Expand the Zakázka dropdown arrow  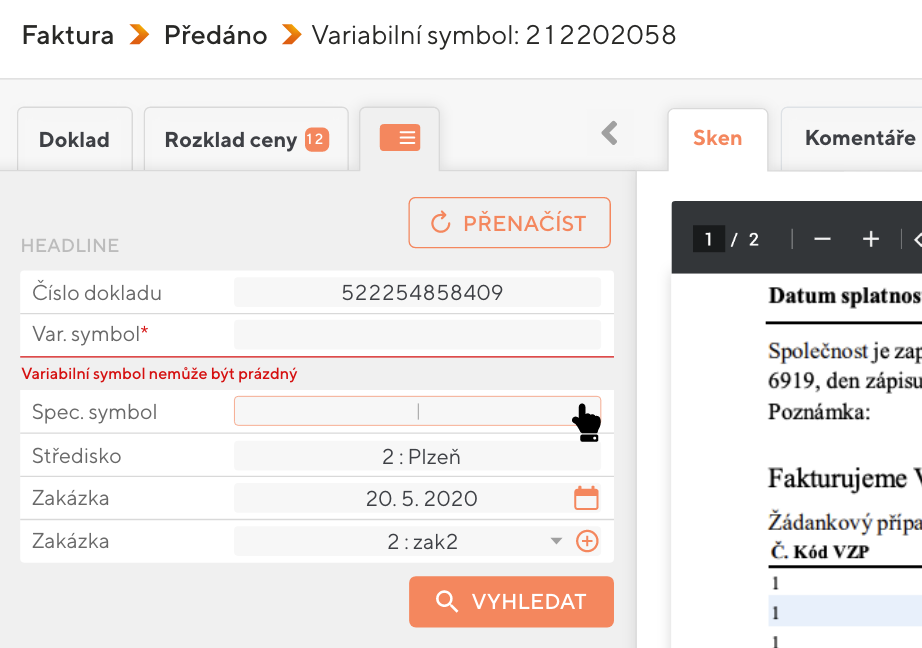pyautogui.click(x=557, y=542)
